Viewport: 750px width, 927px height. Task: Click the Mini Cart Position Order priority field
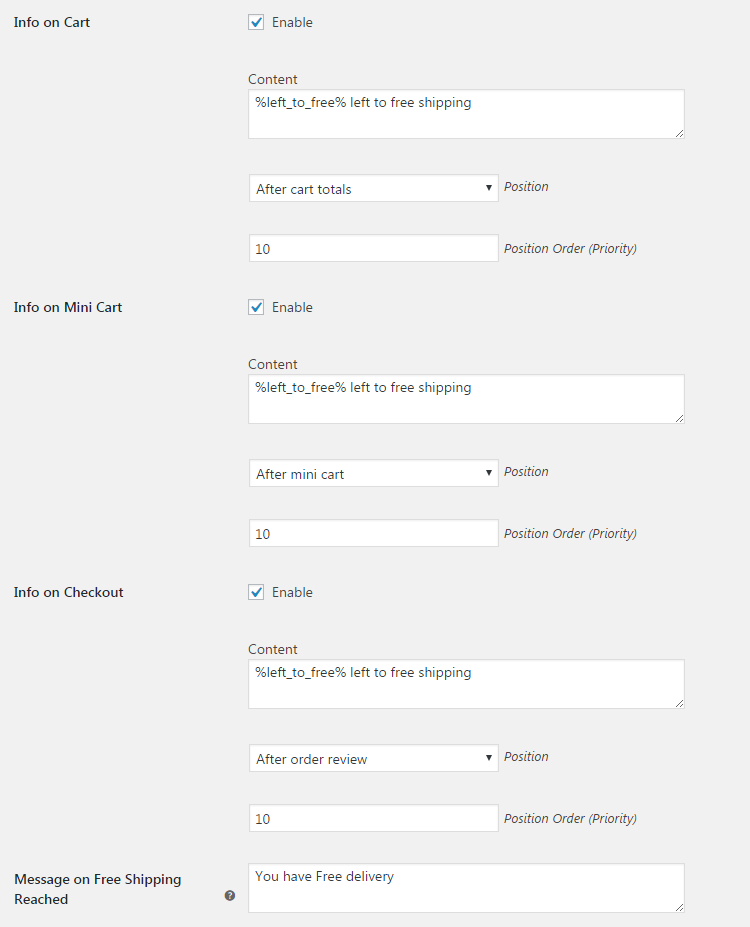click(x=374, y=533)
